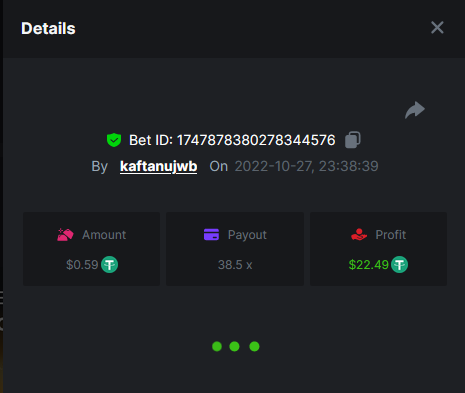Close the Details dialog
Screen dimensions: 465x393
click(x=437, y=28)
